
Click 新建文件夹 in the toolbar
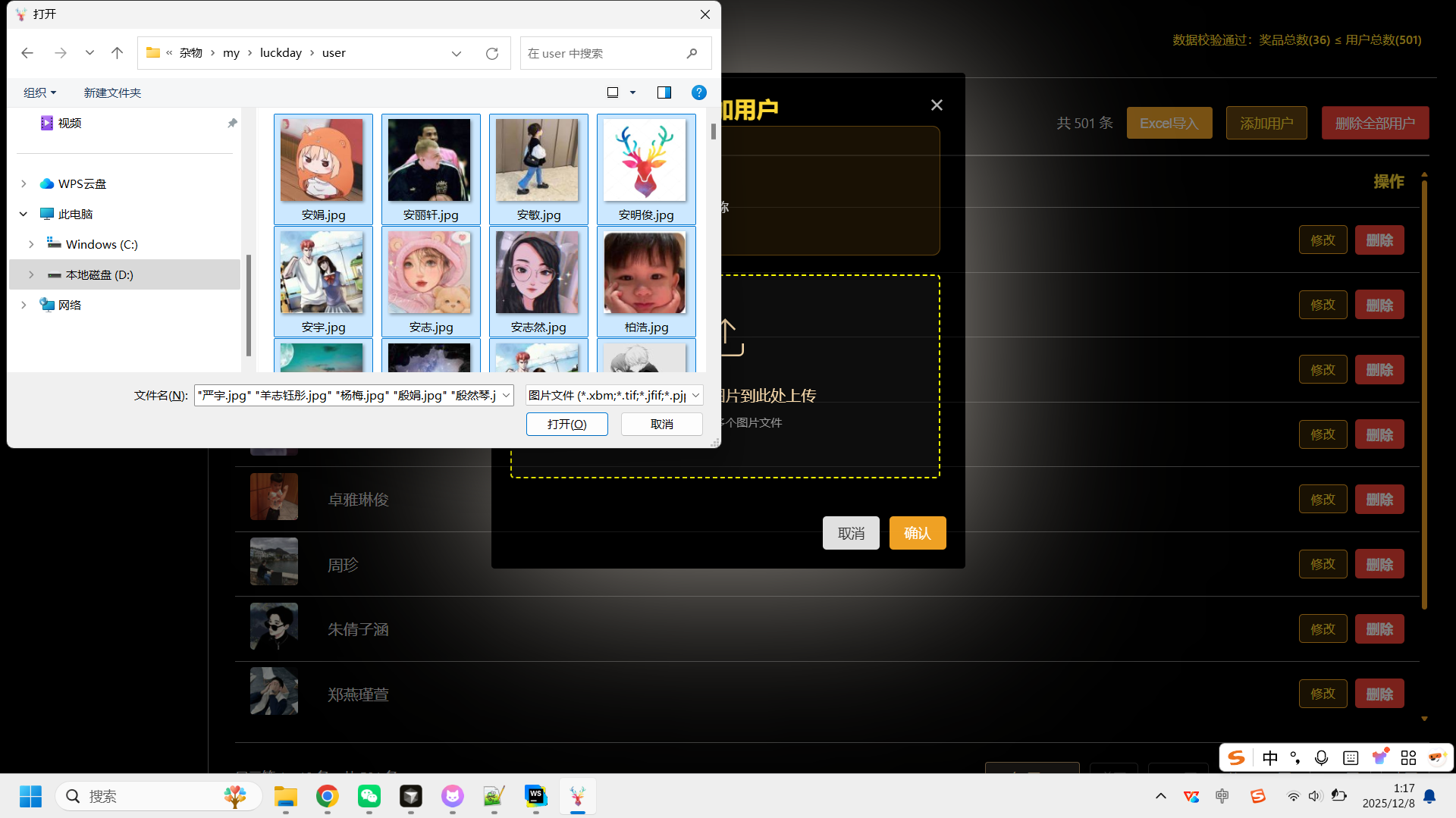(112, 92)
